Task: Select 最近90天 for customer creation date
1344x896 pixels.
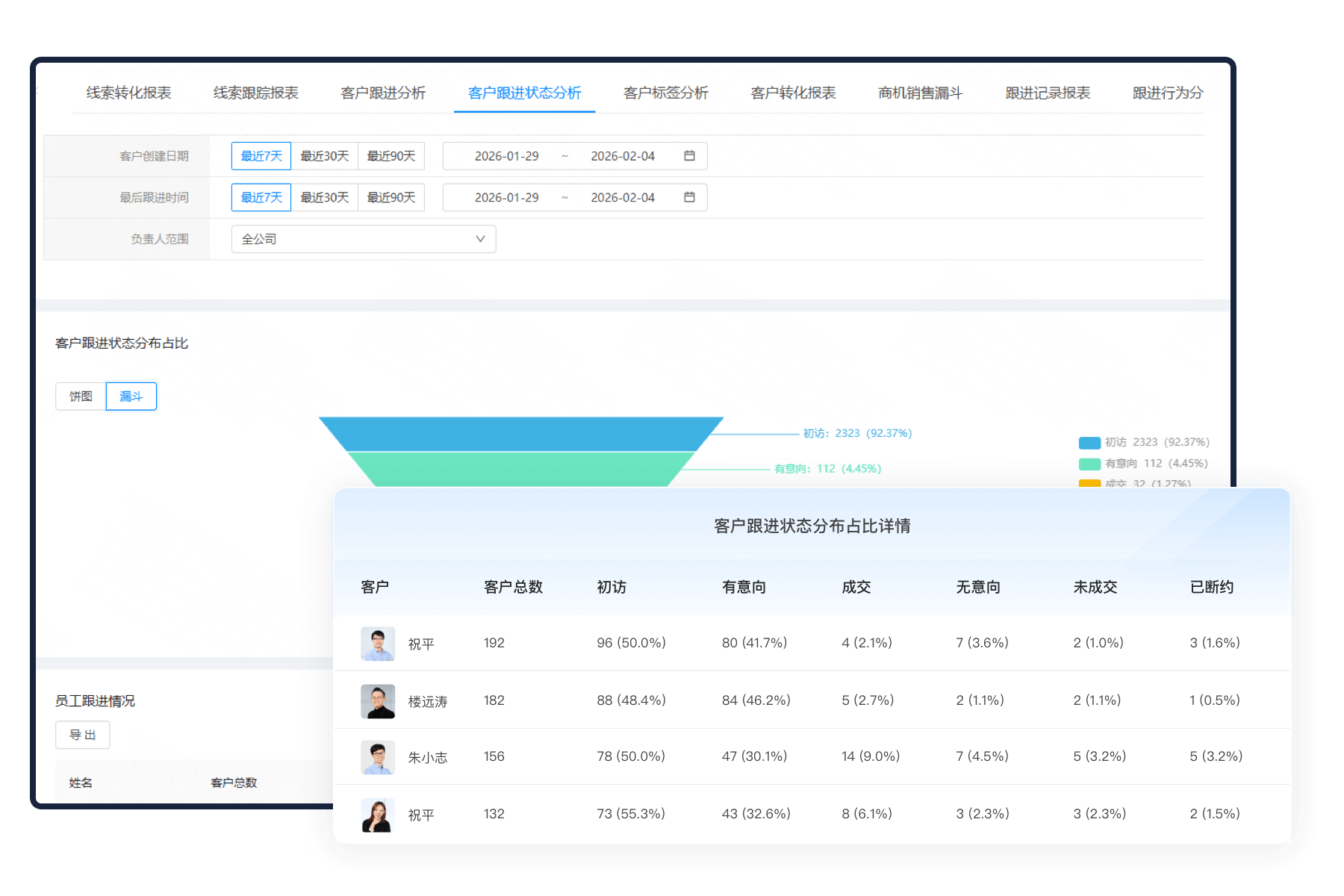Action: coord(391,155)
